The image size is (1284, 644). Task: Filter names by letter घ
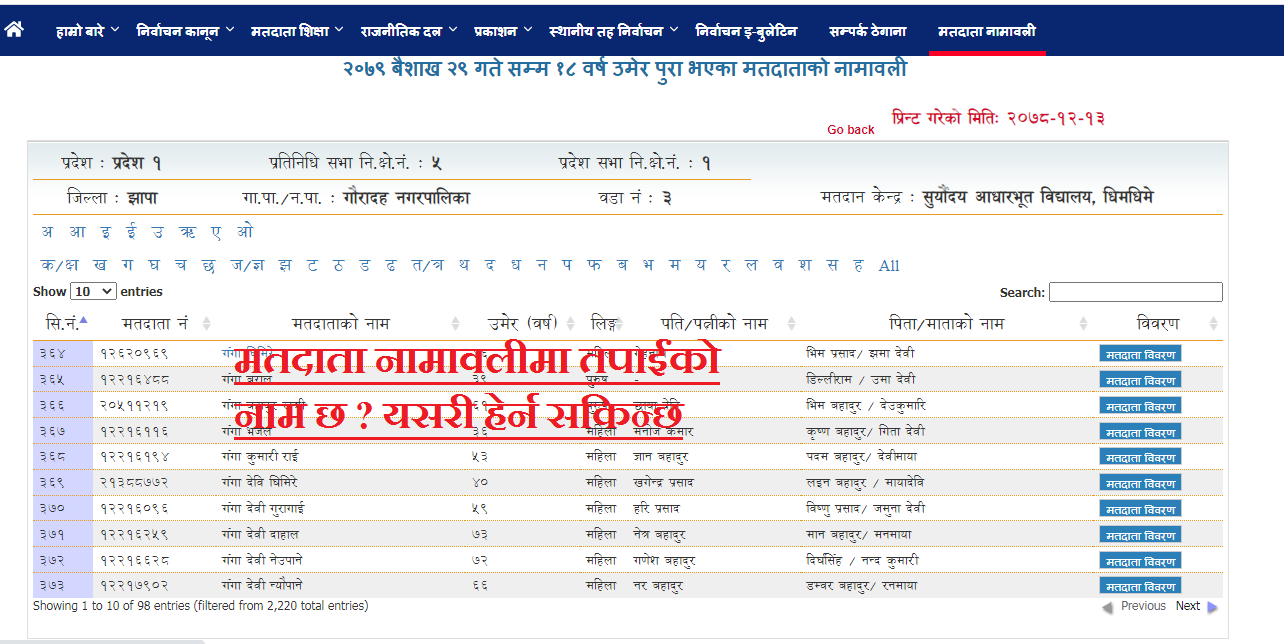click(154, 265)
